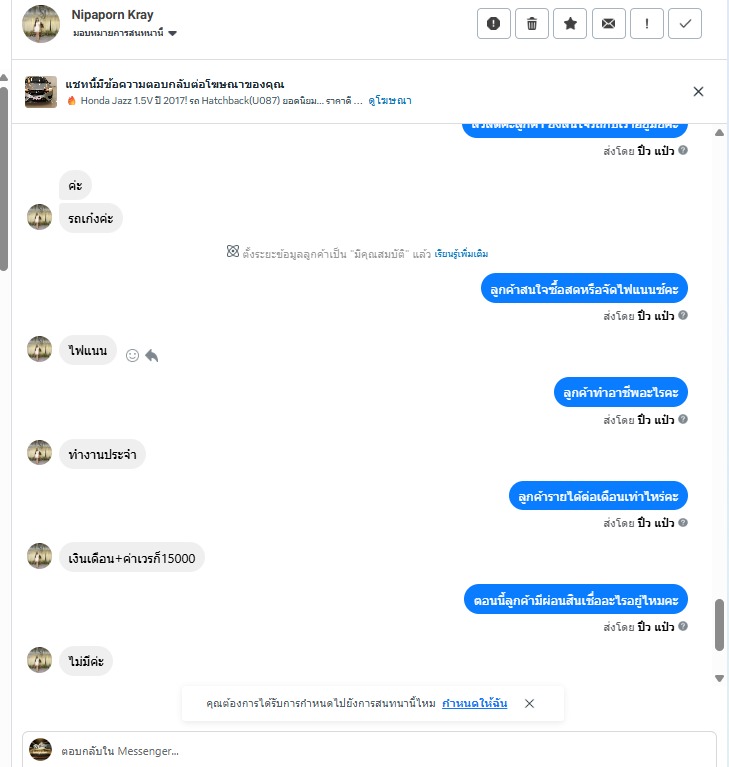The height and width of the screenshot is (767, 729).
Task: Click the spam report exclamation circle icon
Action: click(x=494, y=23)
